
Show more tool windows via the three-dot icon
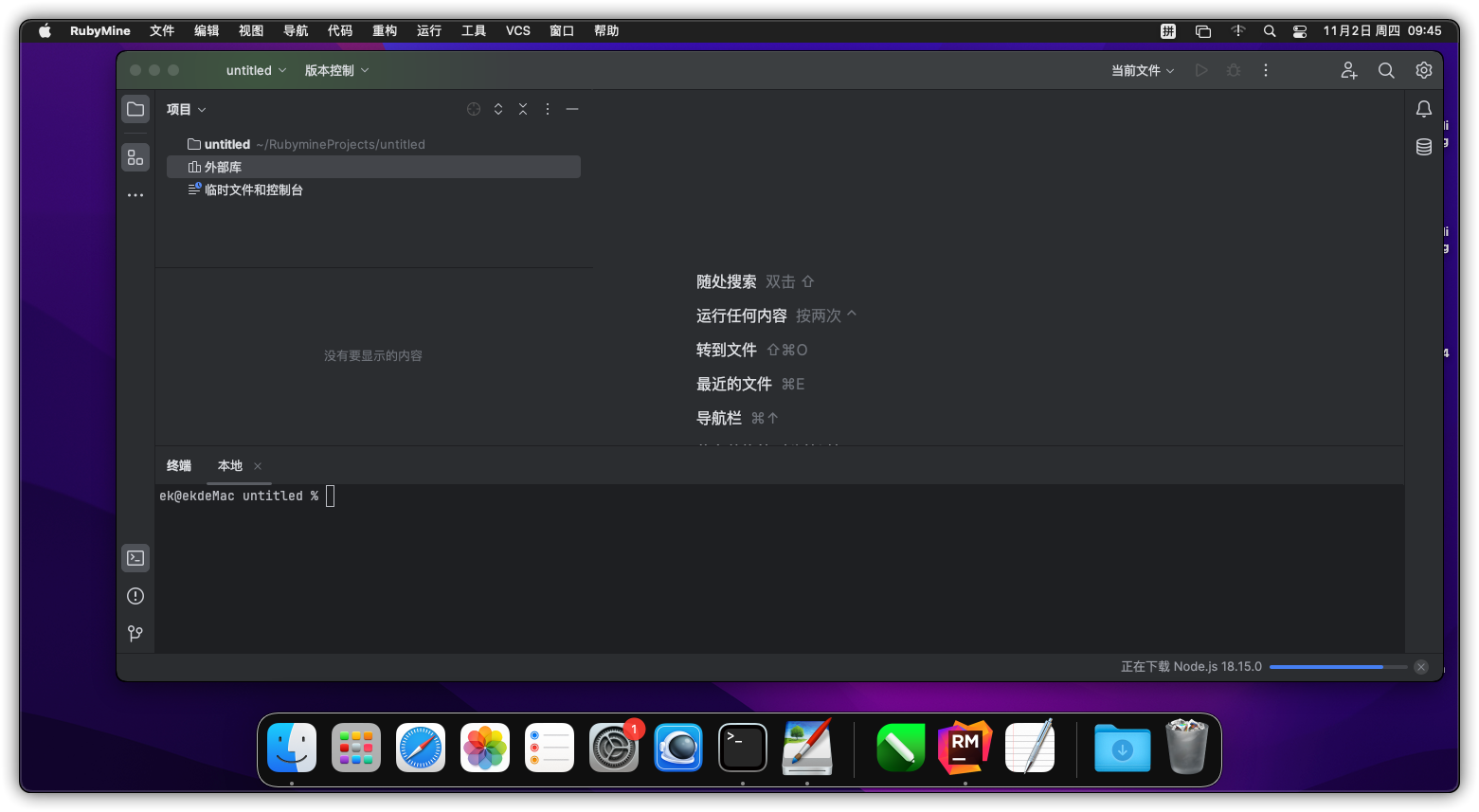pos(135,195)
